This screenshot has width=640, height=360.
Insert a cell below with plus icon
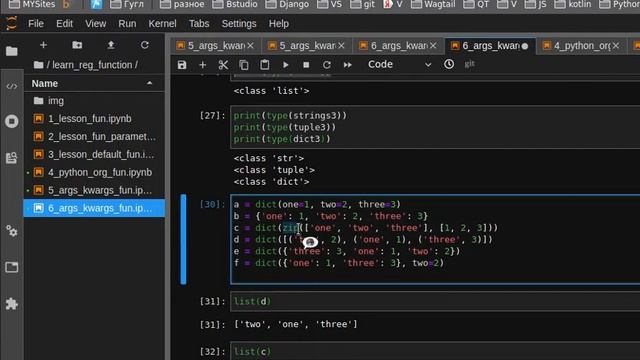click(202, 64)
